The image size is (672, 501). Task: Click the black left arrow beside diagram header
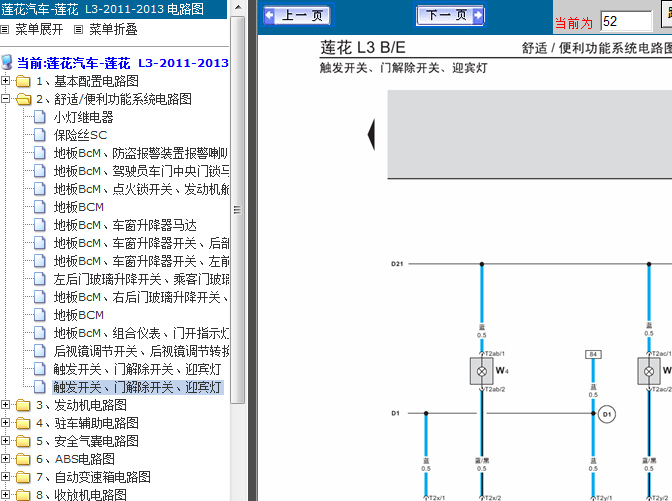coord(371,134)
